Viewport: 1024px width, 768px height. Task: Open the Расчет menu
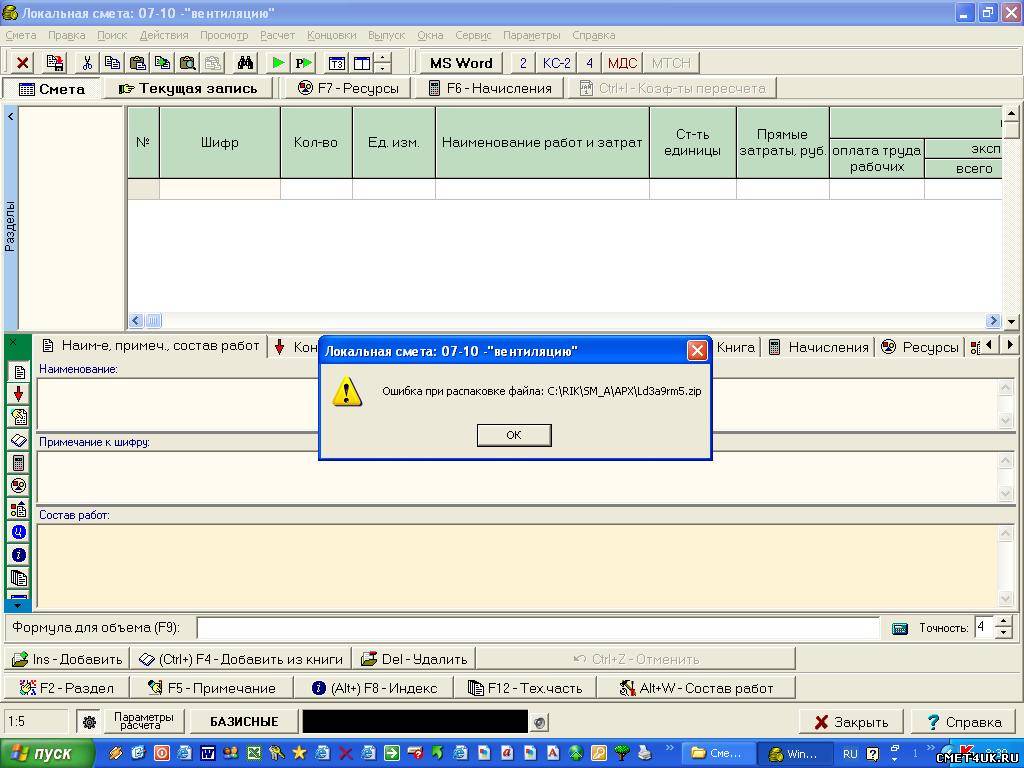(x=278, y=35)
